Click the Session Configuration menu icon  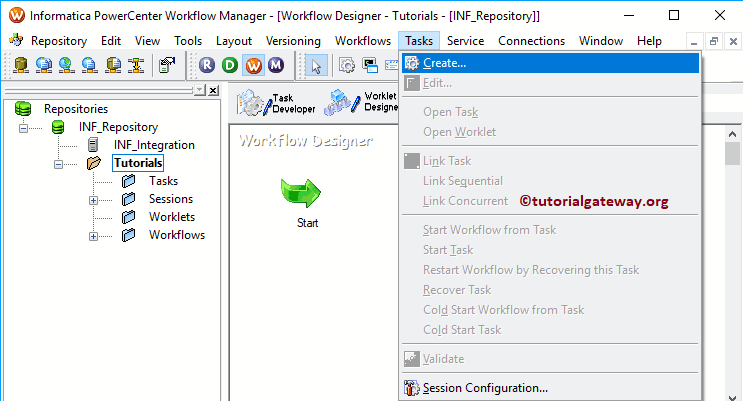point(412,388)
